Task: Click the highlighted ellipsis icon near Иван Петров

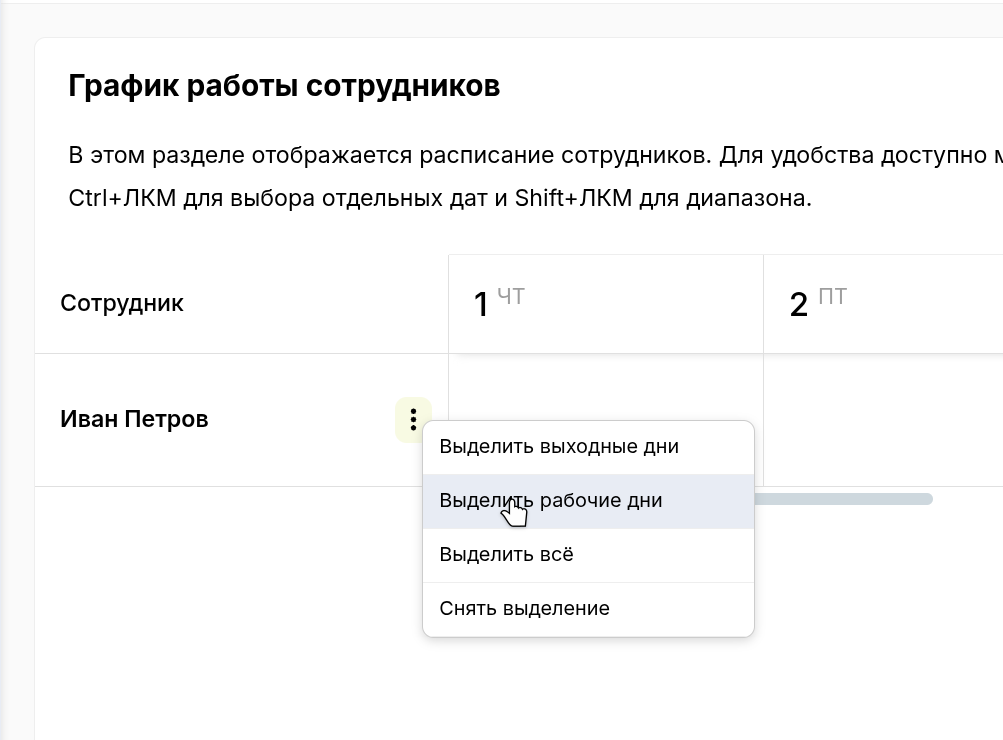Action: 413,419
